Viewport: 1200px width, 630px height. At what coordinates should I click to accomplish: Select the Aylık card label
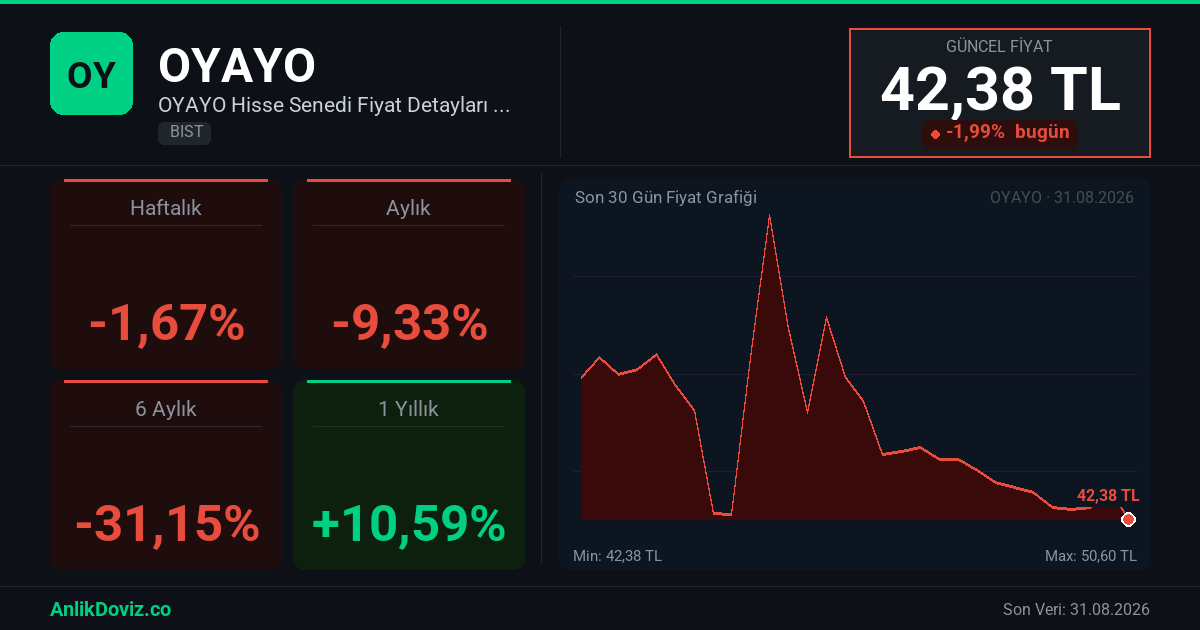(x=409, y=208)
